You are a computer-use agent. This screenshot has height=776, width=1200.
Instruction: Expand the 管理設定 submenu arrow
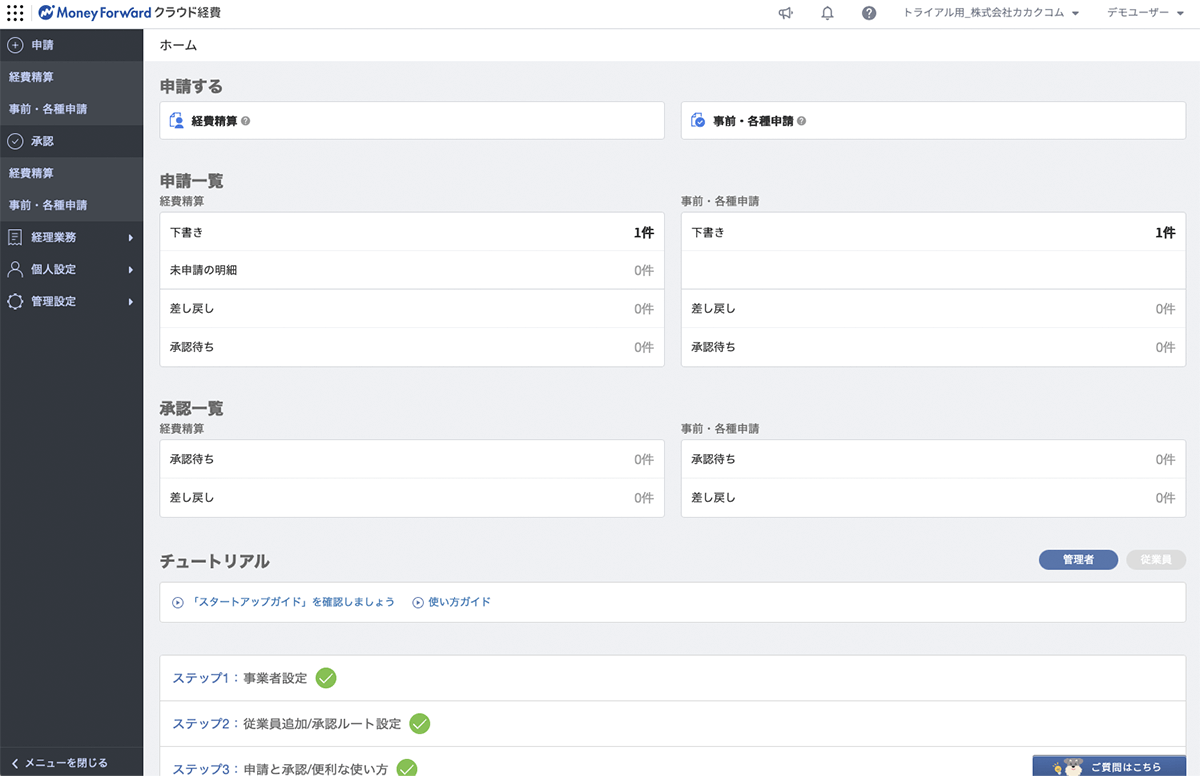131,302
